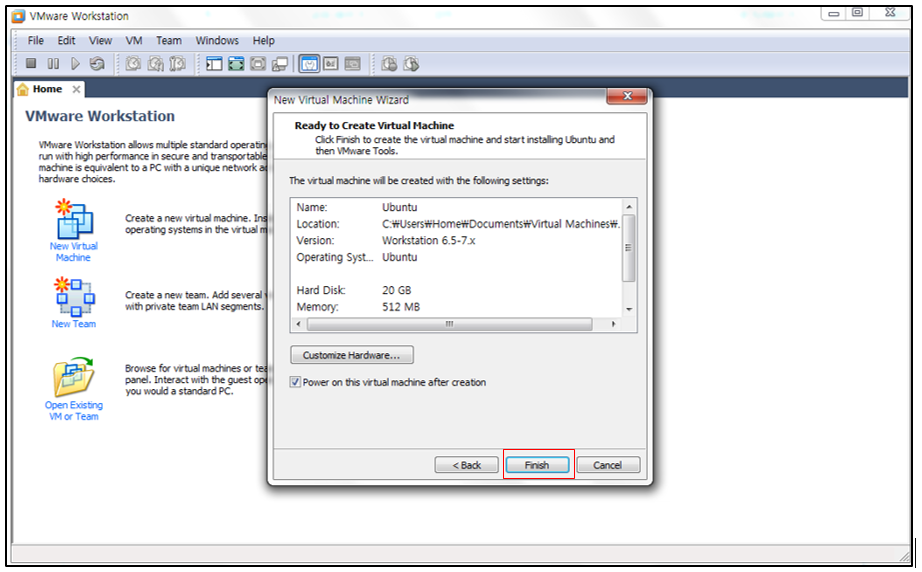
Task: Select the highlighted summary view toolbar icon
Action: 309,63
